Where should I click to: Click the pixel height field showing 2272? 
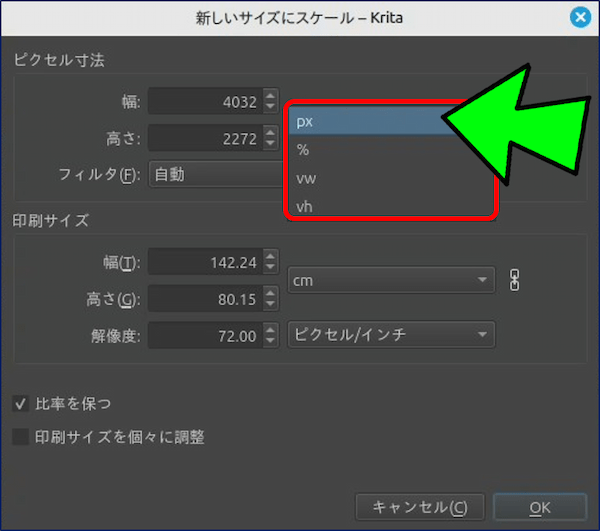[x=205, y=137]
